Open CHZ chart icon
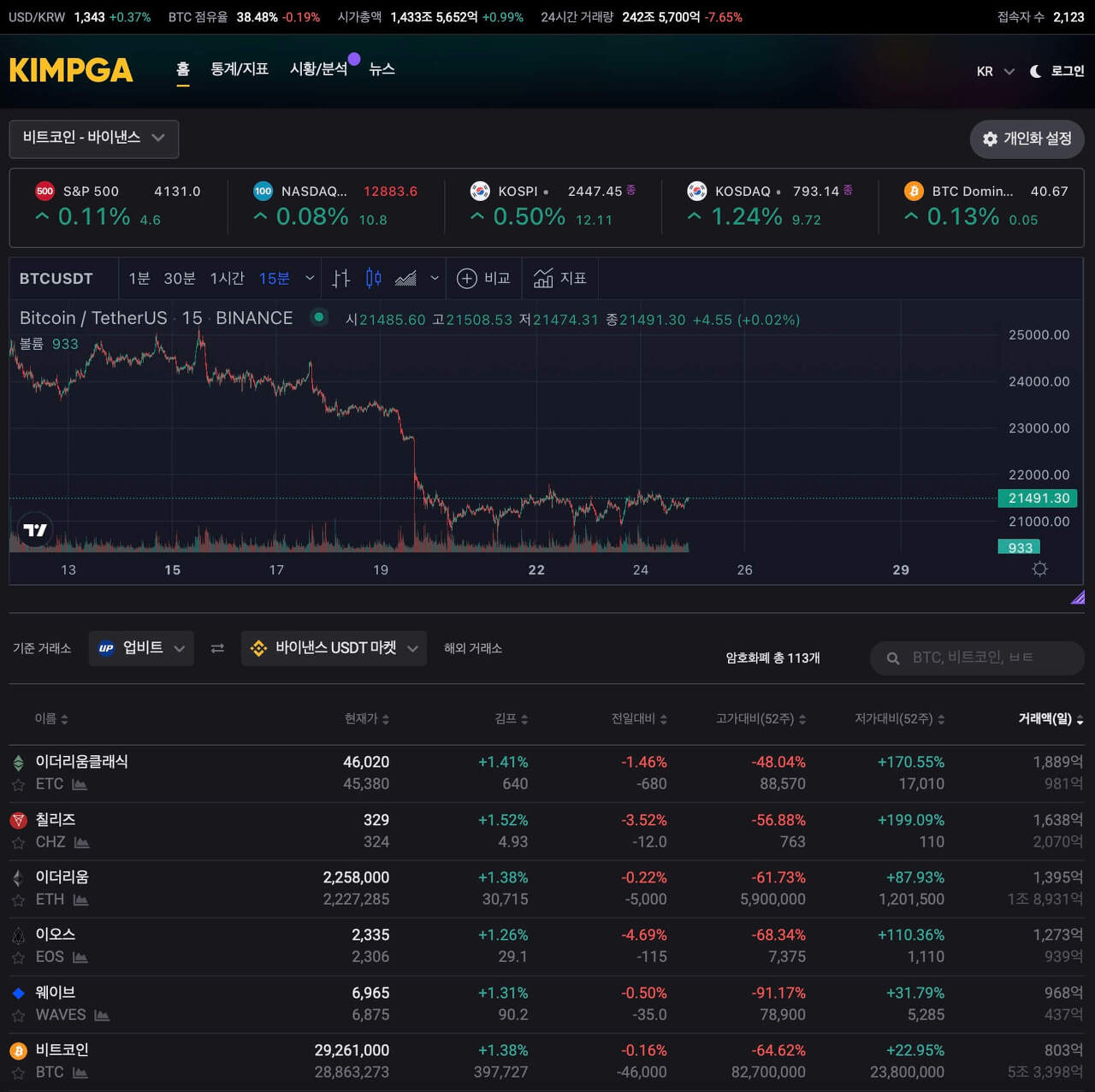The width and height of the screenshot is (1095, 1092). (x=82, y=842)
